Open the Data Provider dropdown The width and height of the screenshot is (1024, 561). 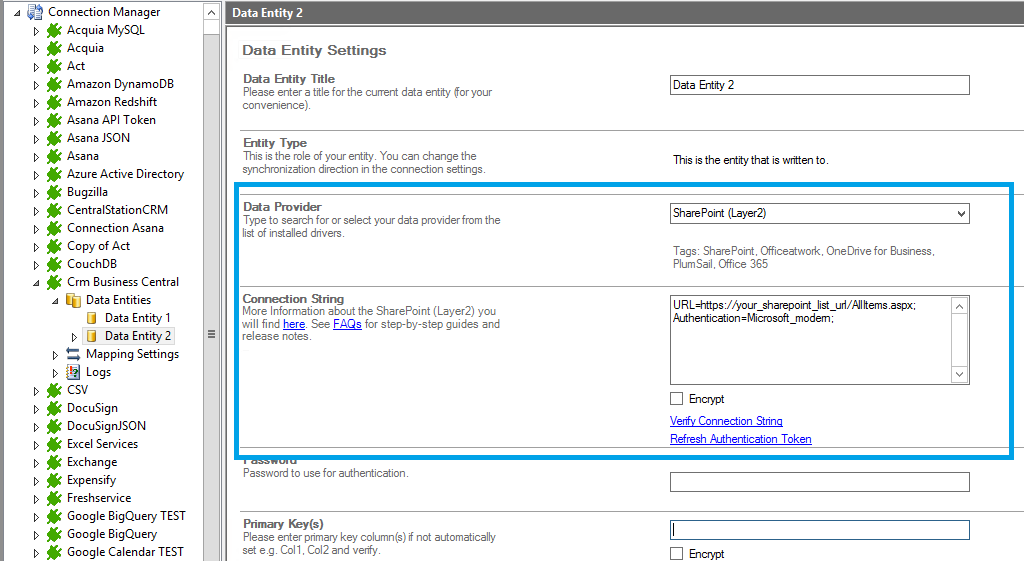[960, 213]
